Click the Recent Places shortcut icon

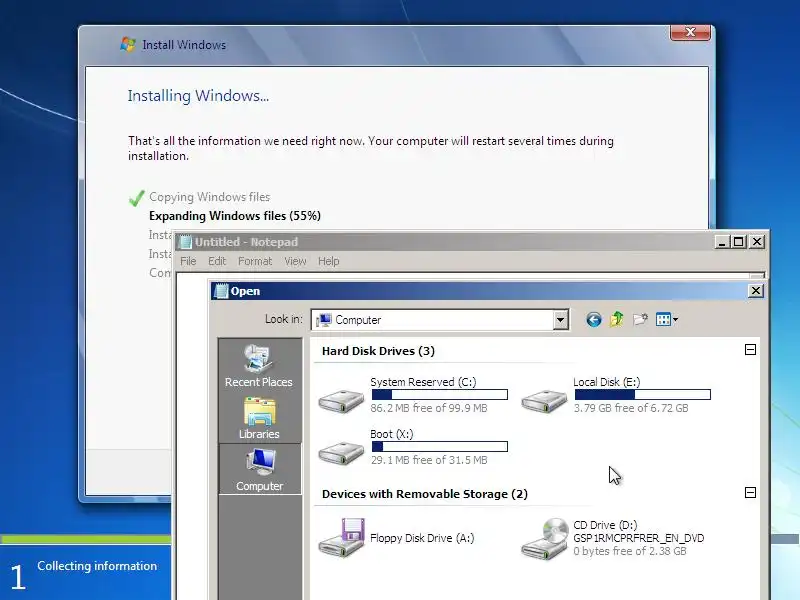pos(259,366)
